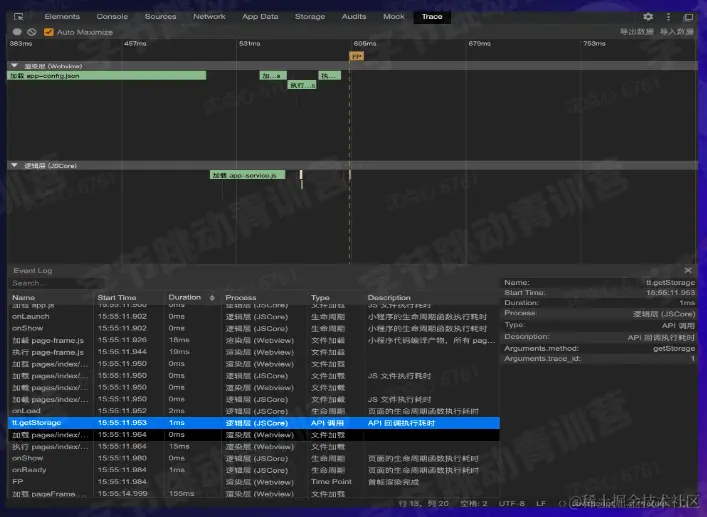Click the Time Point type cell
The height and width of the screenshot is (517, 707).
[331, 481]
